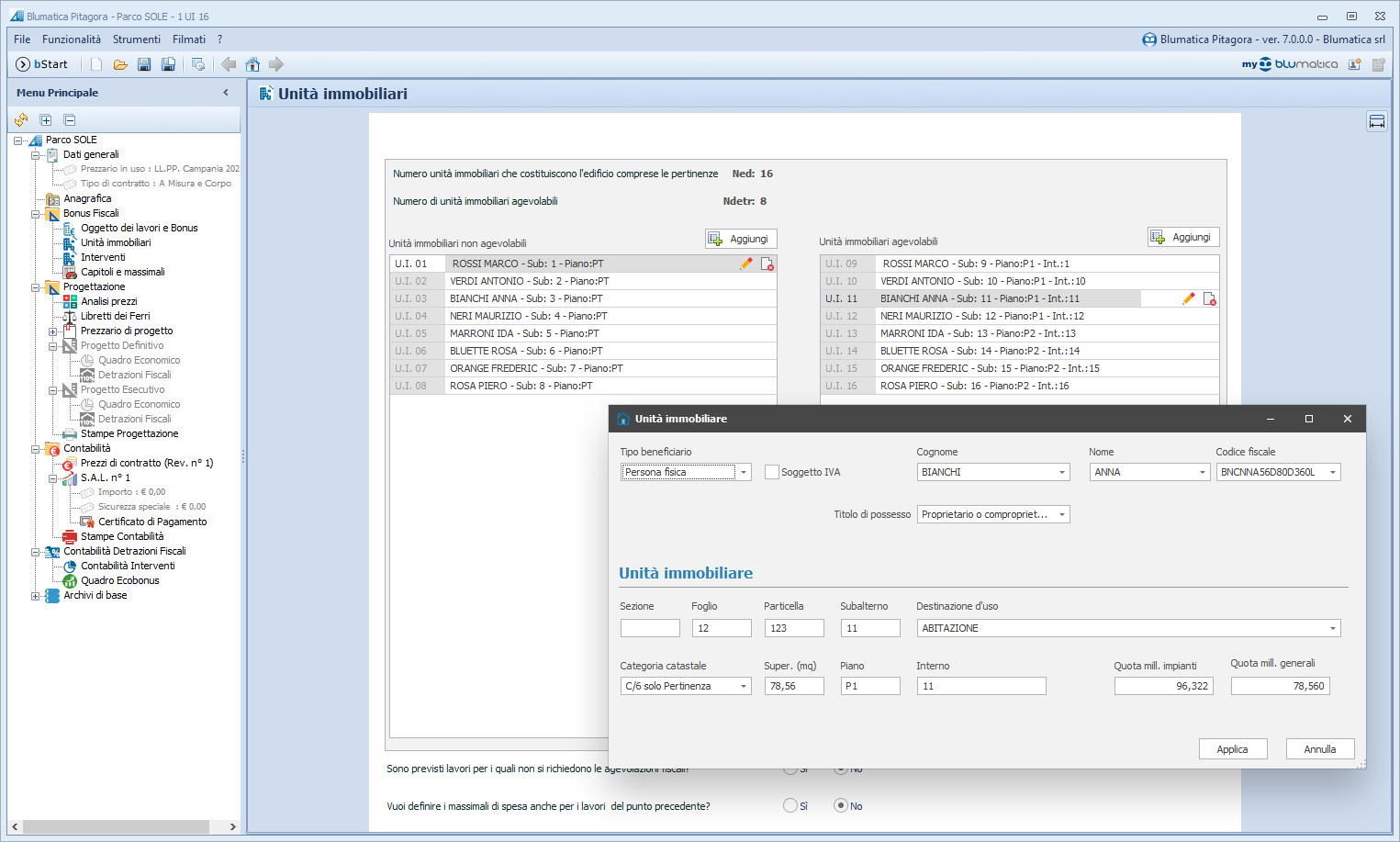Edit U.I. 01 ROSSI MARCO with pencil icon
This screenshot has height=842, width=1400.
(x=746, y=264)
